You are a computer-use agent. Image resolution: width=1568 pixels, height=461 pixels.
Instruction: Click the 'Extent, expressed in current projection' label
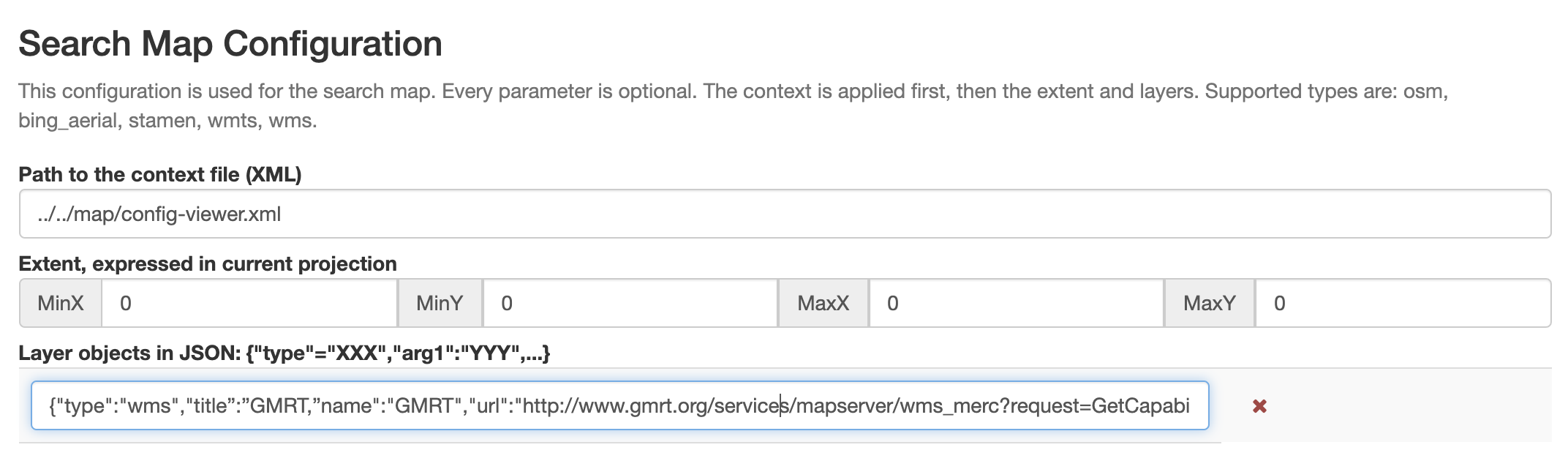coord(208,263)
